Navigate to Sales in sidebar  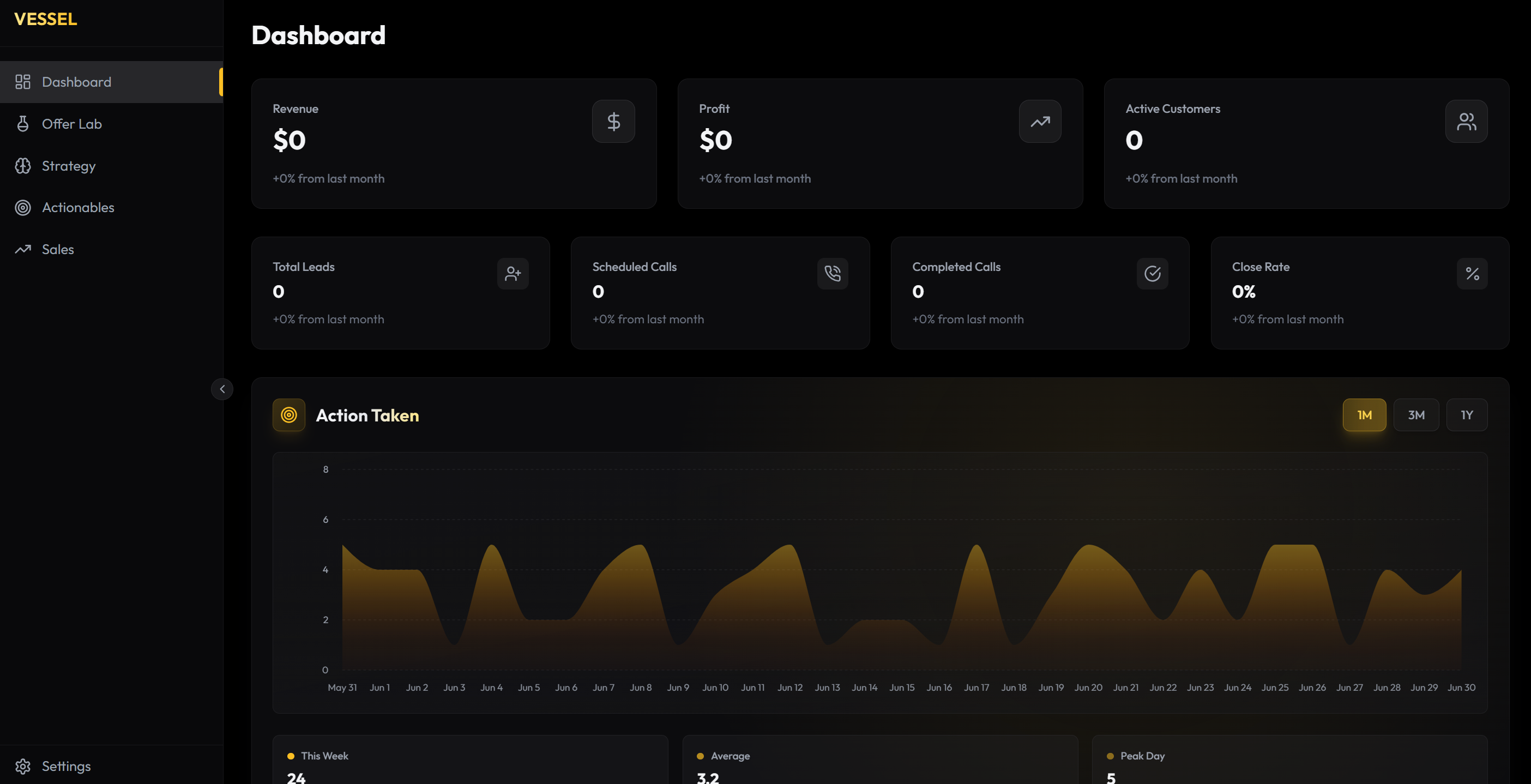click(x=58, y=250)
